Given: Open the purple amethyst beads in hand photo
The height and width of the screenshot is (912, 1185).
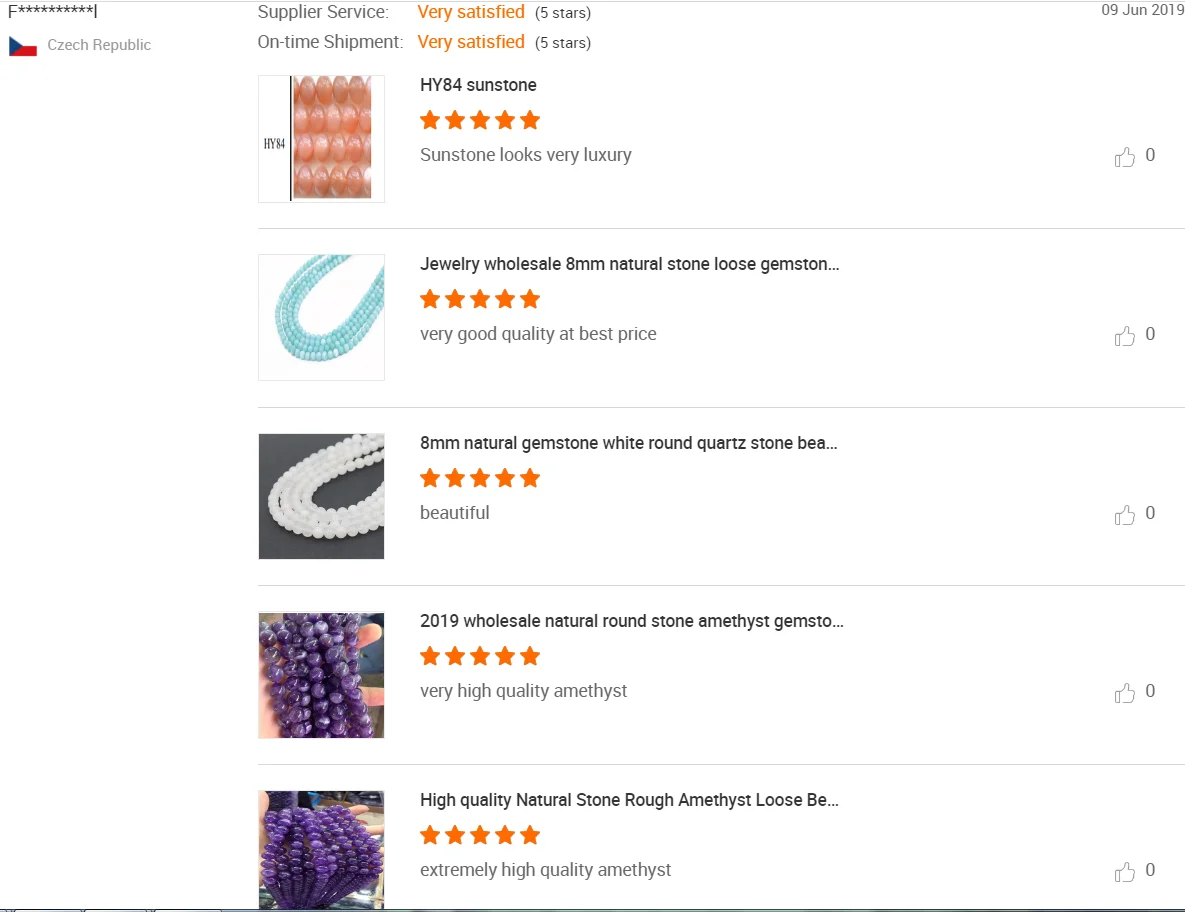Looking at the screenshot, I should pyautogui.click(x=321, y=675).
